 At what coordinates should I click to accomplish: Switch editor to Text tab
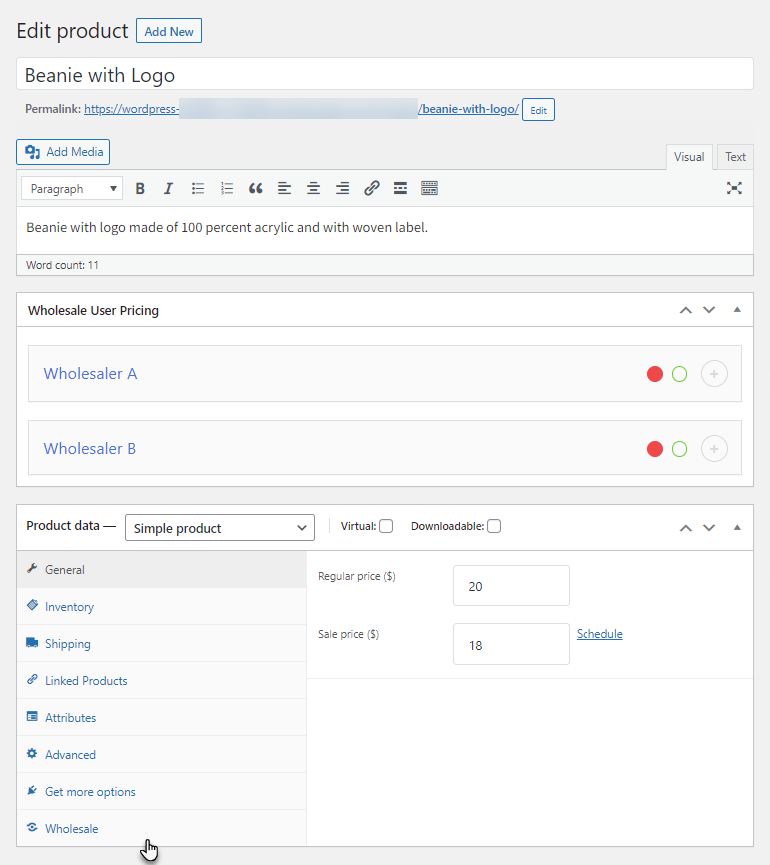coord(735,157)
